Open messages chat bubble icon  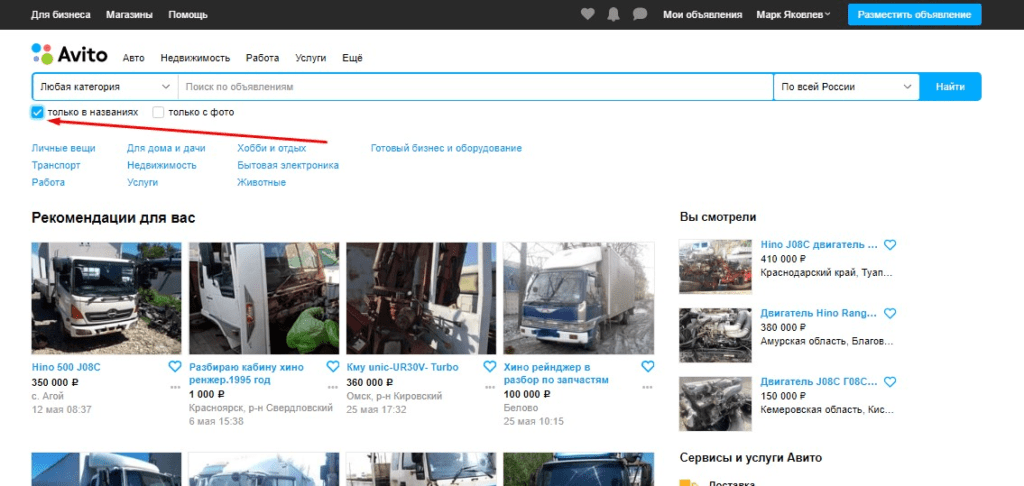coord(640,14)
